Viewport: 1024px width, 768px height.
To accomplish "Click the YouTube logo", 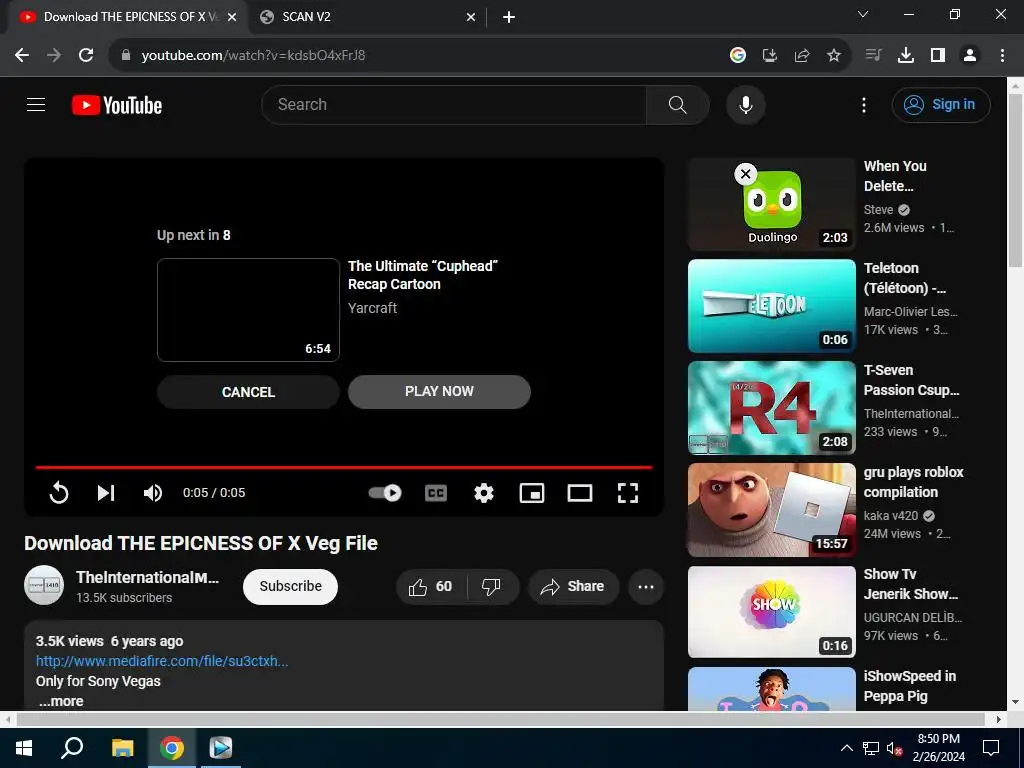I will click(x=117, y=105).
